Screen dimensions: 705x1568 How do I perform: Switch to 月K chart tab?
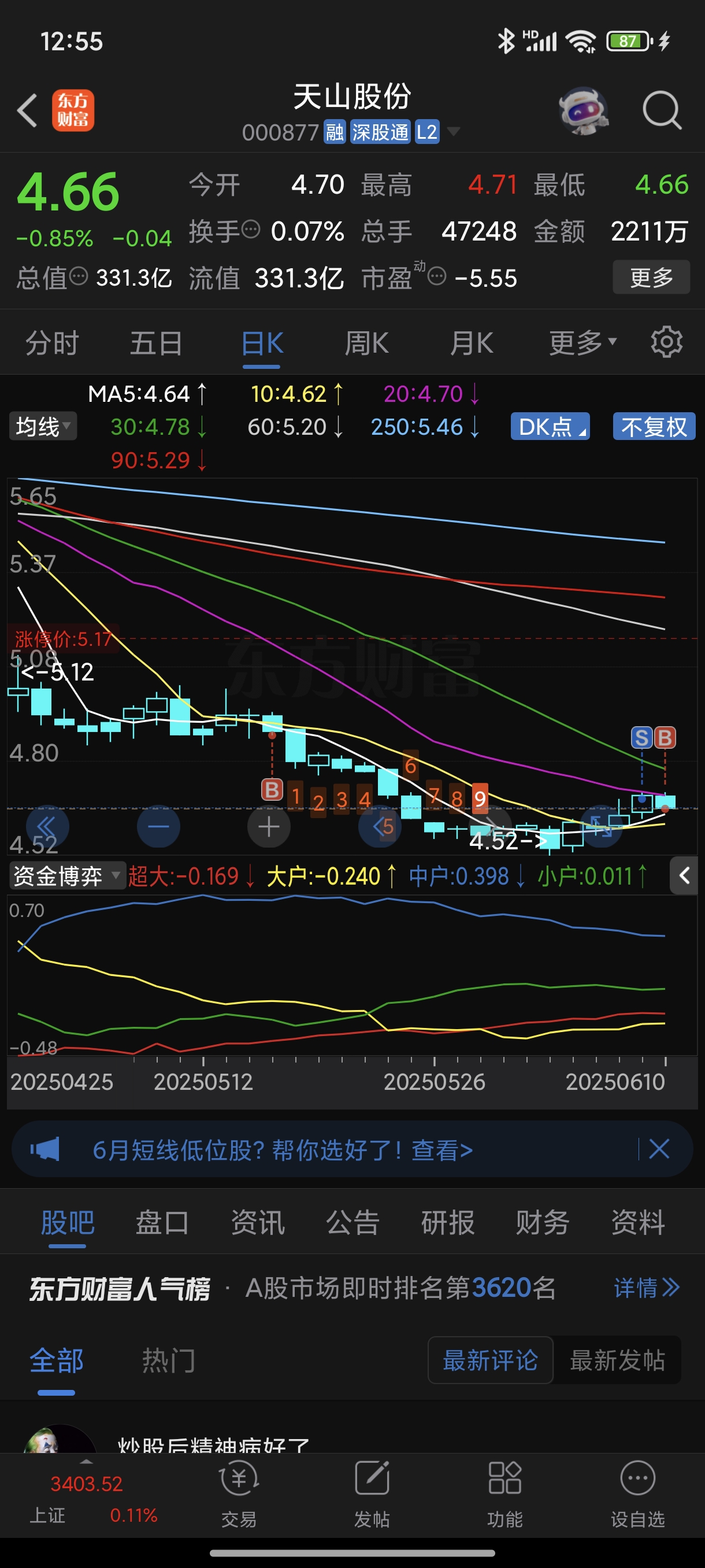[472, 342]
